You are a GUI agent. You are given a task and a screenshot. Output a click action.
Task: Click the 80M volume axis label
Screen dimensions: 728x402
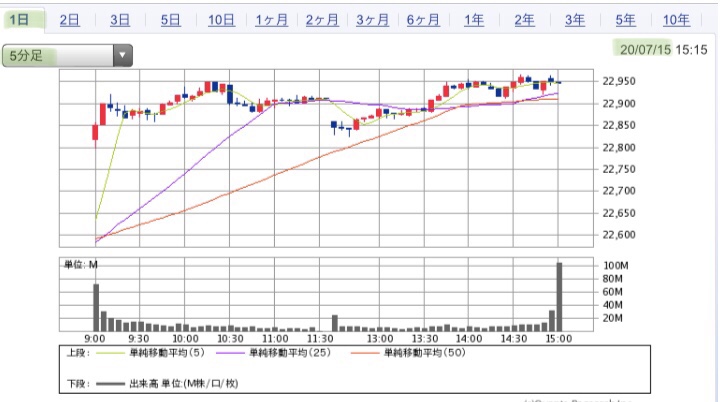coord(612,279)
